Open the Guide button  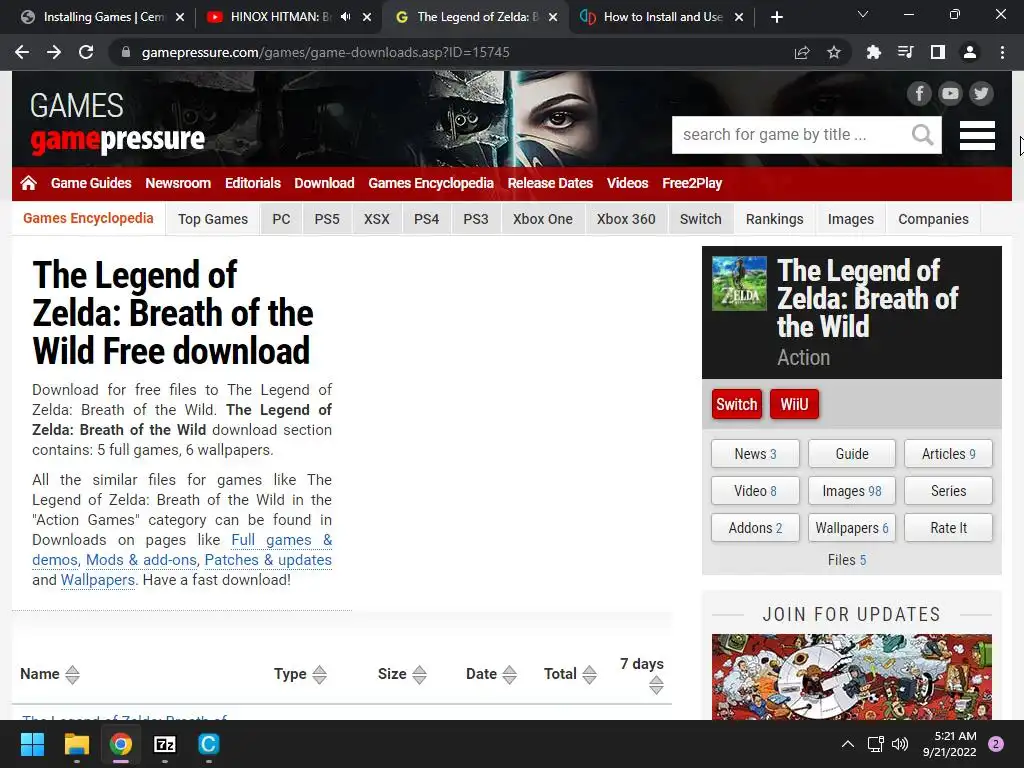pos(852,454)
